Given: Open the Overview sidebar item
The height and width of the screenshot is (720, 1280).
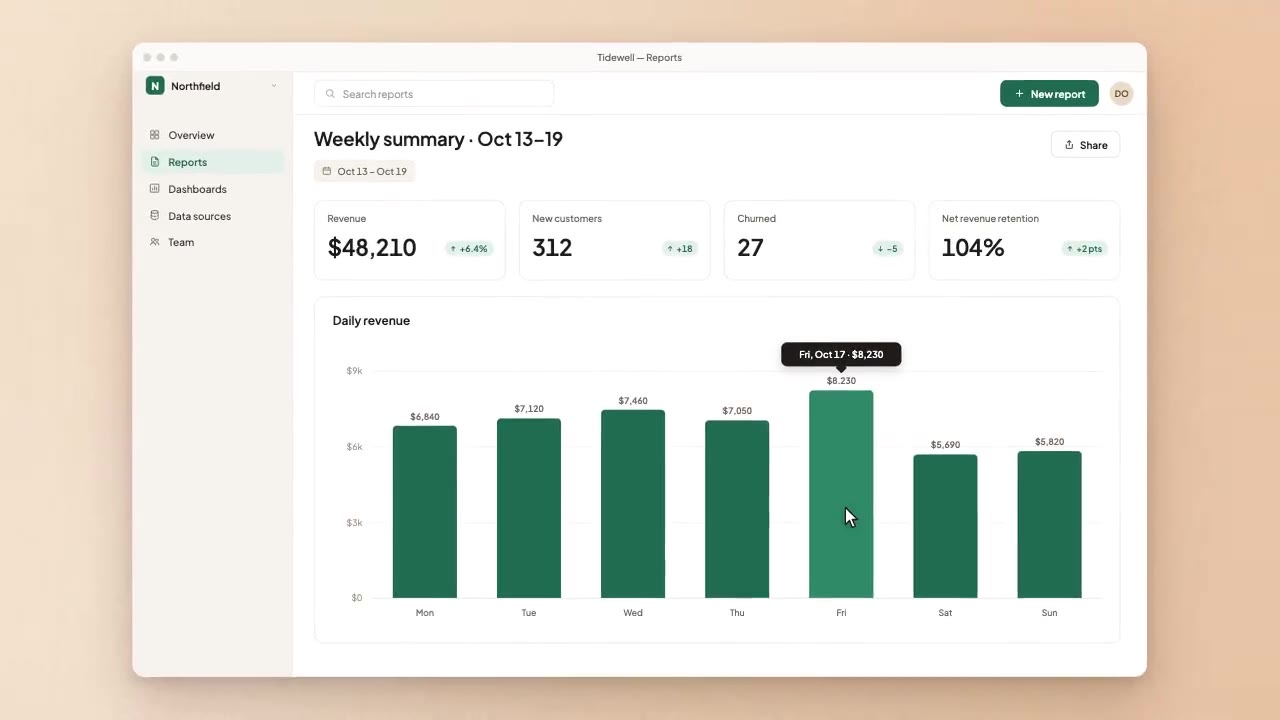Looking at the screenshot, I should click(x=212, y=135).
